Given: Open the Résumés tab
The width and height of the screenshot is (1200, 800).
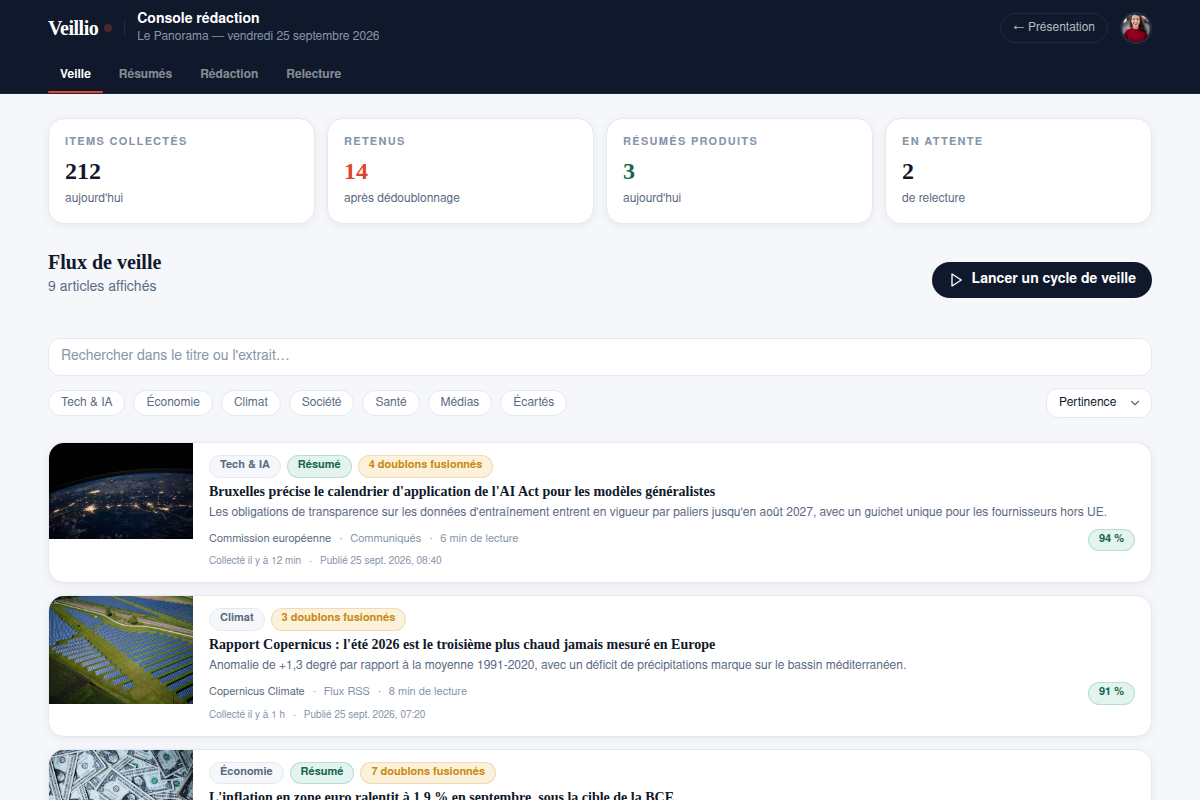Looking at the screenshot, I should (x=145, y=74).
